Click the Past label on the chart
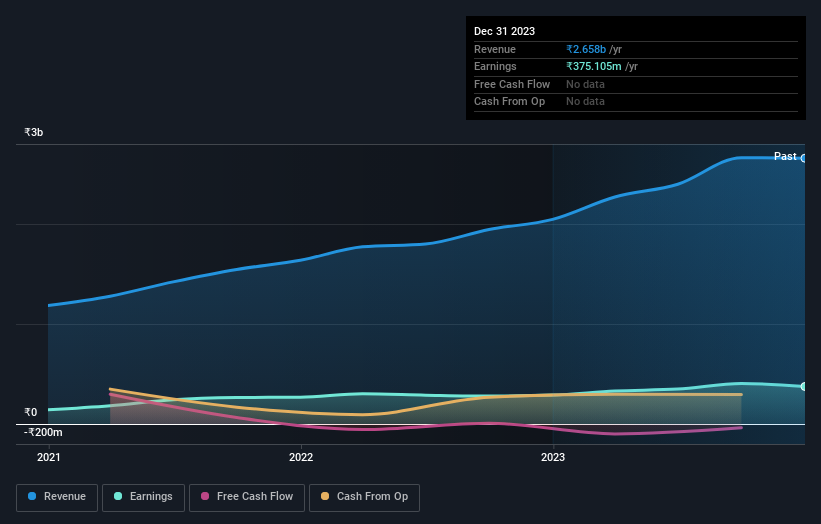 tap(785, 157)
